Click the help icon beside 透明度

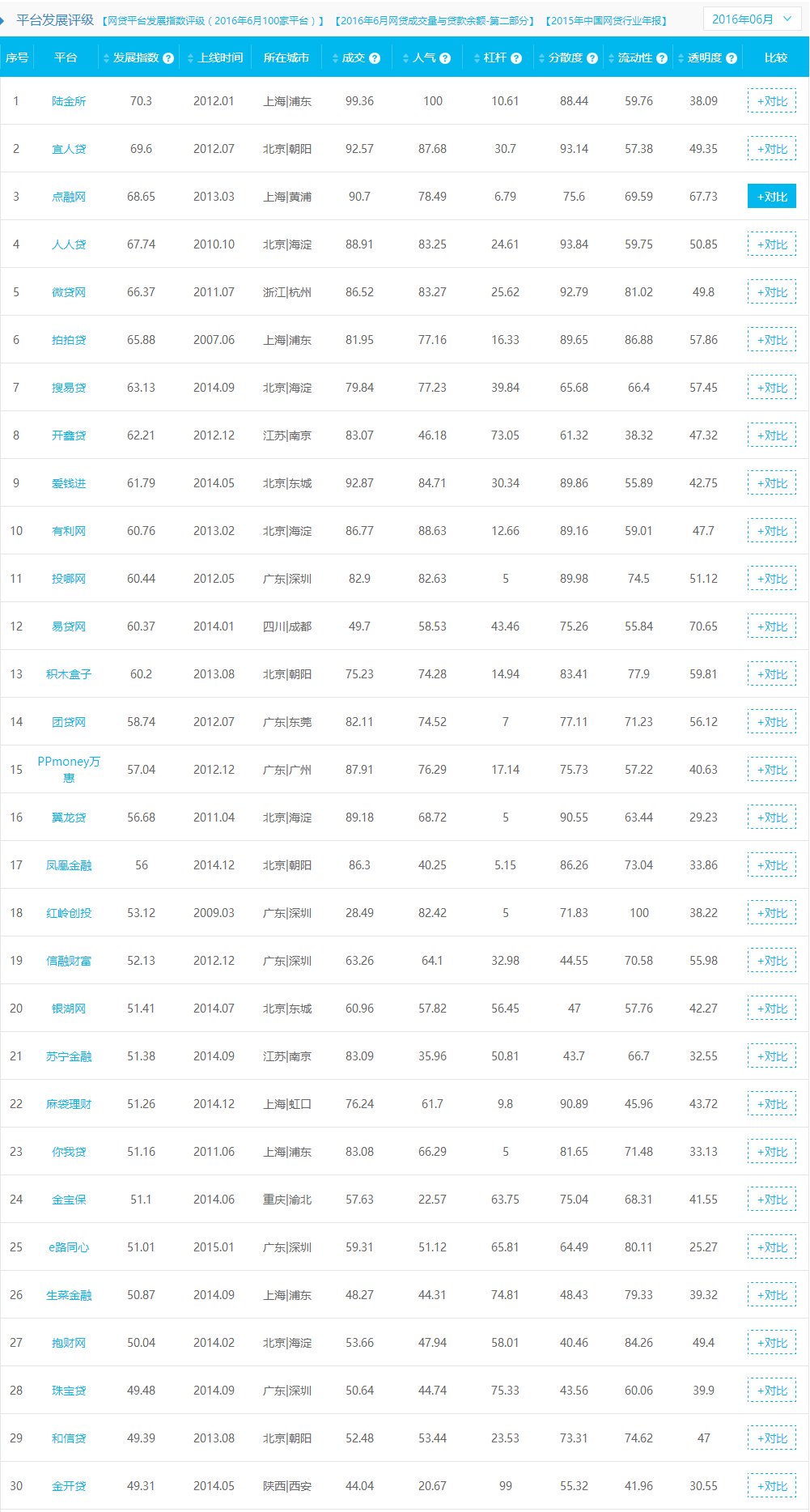click(732, 58)
